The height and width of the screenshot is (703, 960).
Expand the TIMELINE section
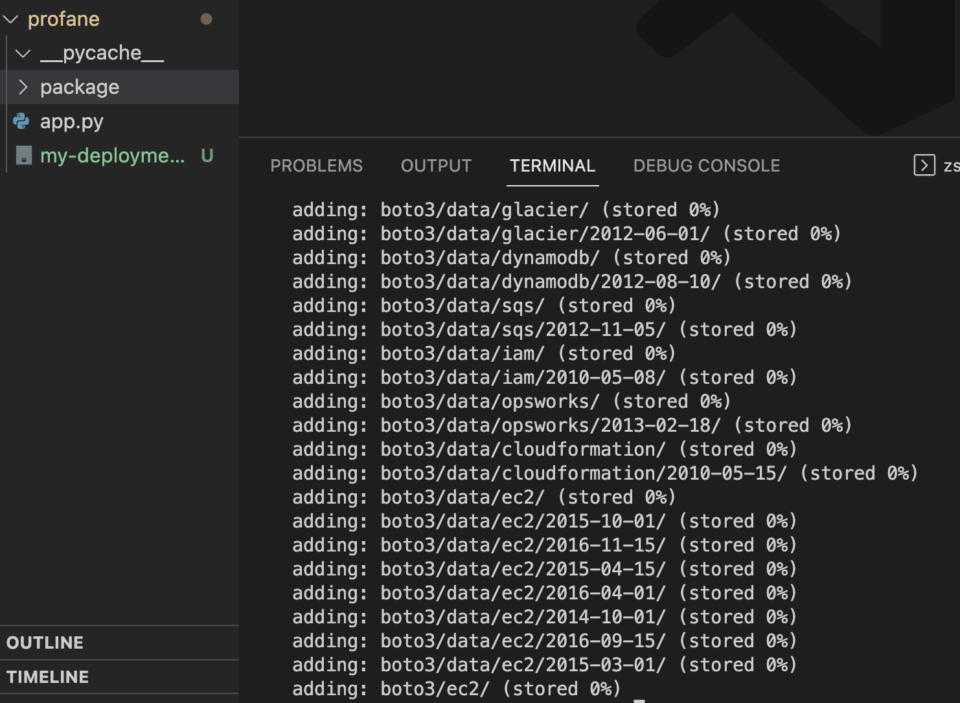(47, 677)
